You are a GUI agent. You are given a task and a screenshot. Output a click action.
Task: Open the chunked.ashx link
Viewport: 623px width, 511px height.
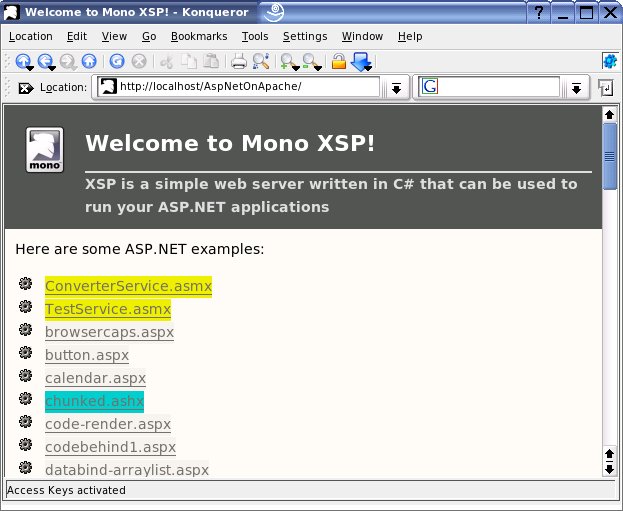[x=94, y=401]
